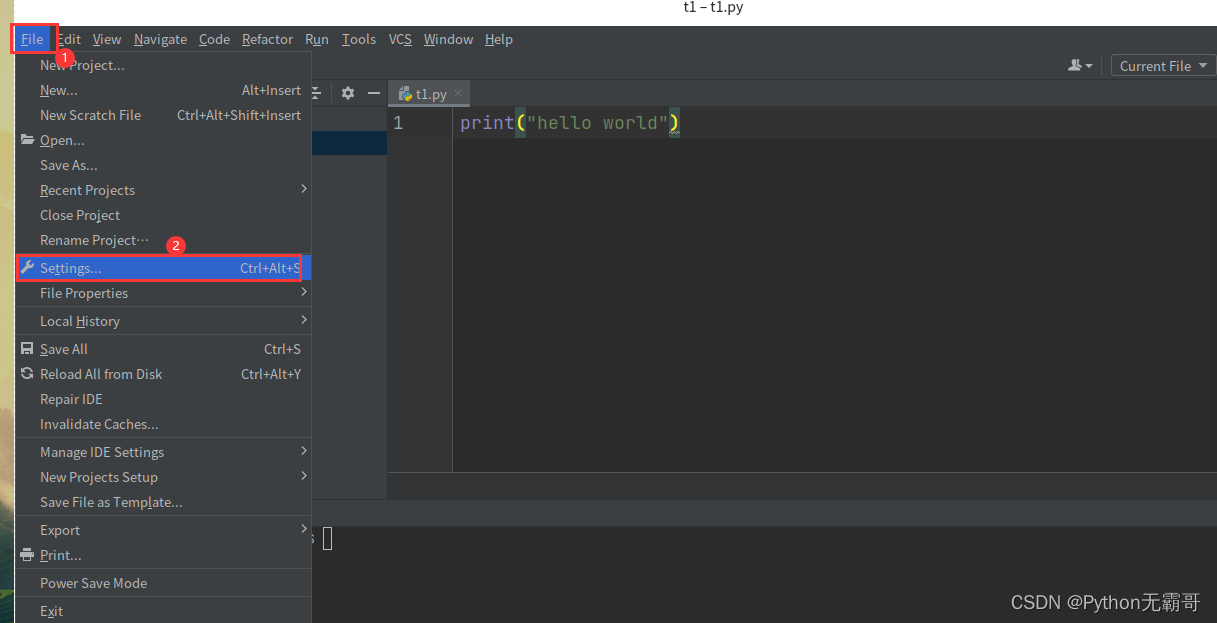Hide project panel with minus icon
Viewport: 1217px width, 623px height.
[374, 93]
